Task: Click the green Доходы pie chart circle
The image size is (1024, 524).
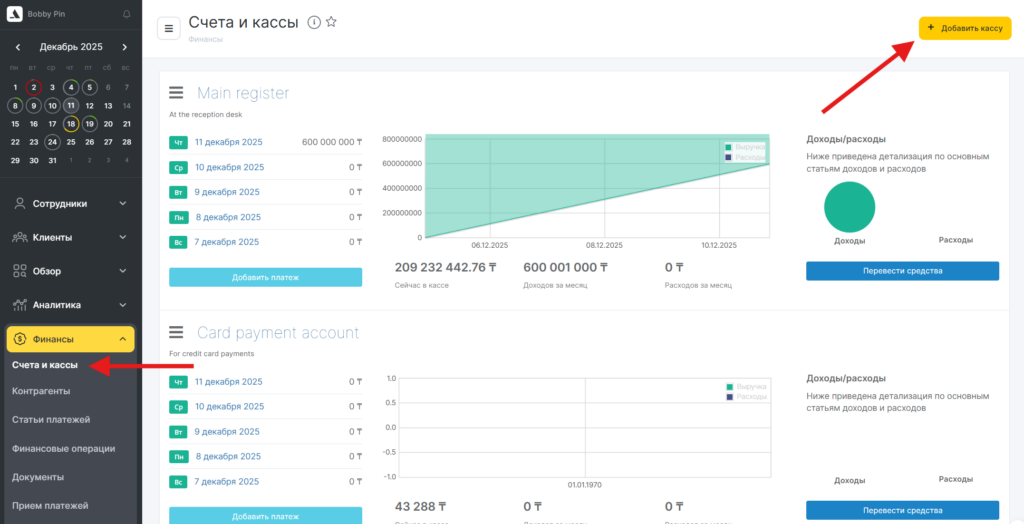Action: coord(849,207)
